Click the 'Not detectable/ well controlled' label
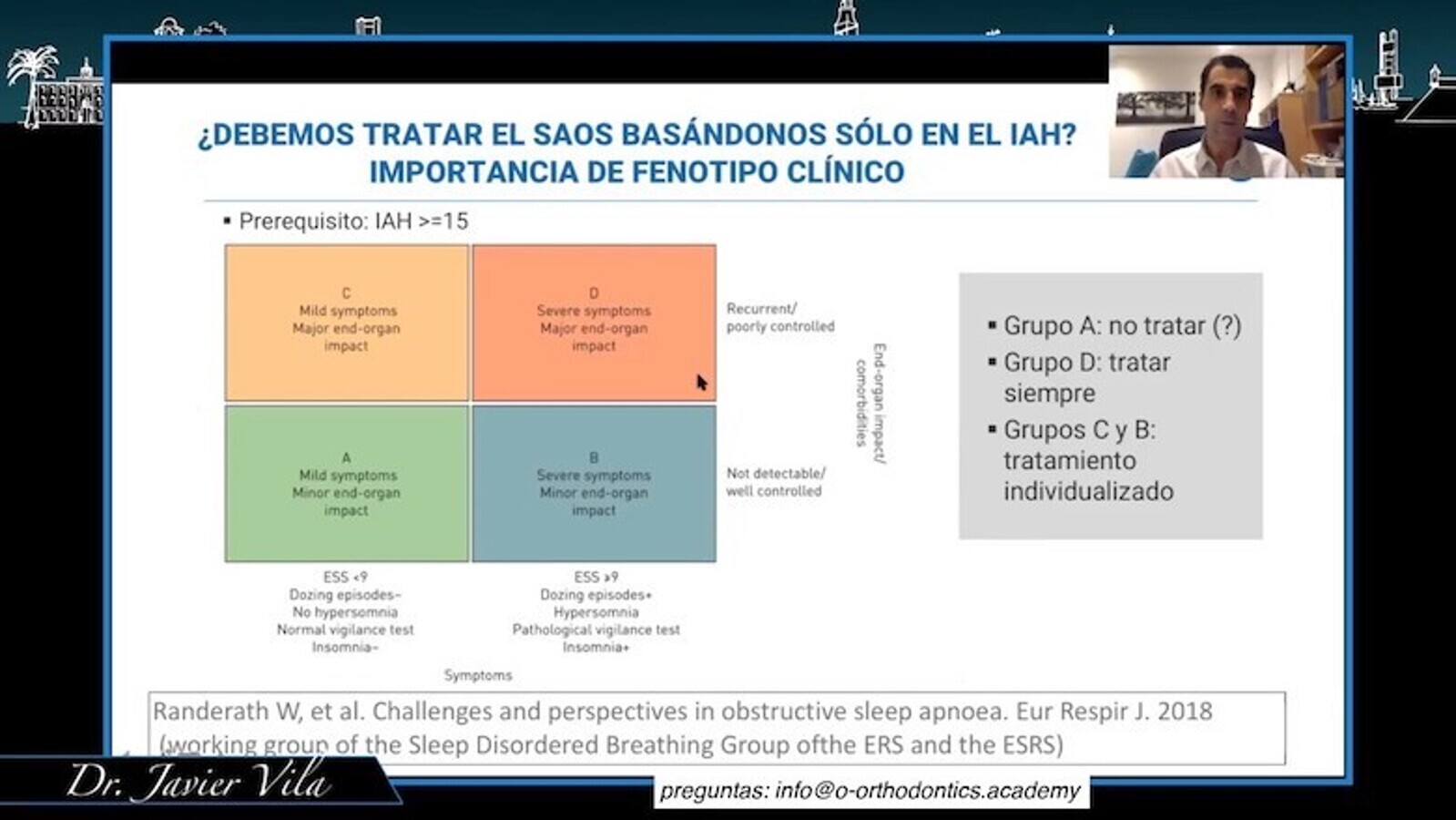The width and height of the screenshot is (1456, 820). point(775,482)
